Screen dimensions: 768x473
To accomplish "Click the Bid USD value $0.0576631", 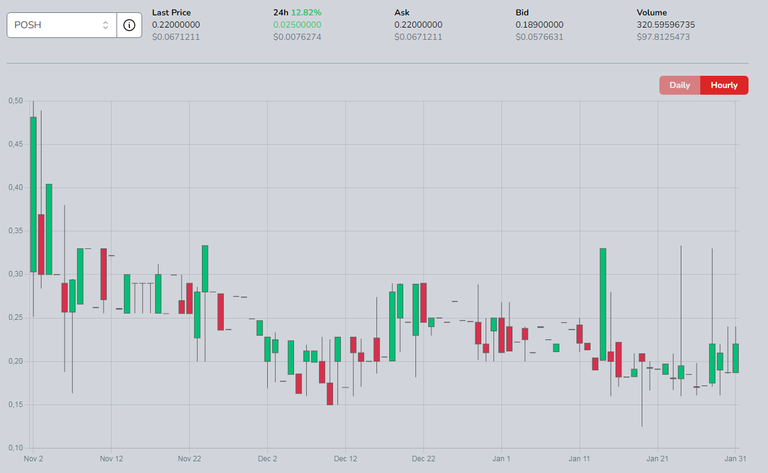I will (539, 37).
